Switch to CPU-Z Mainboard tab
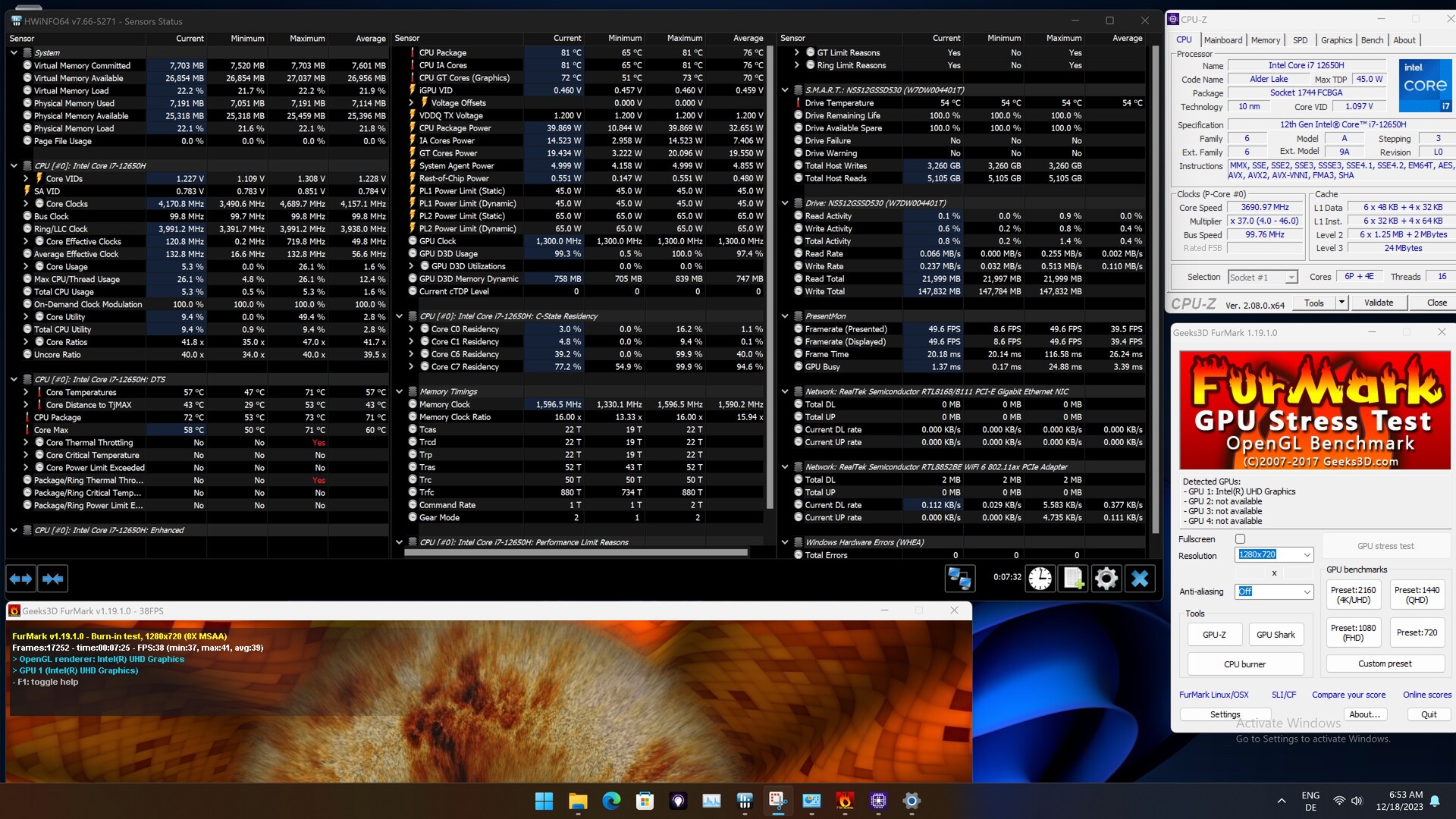 pyautogui.click(x=1222, y=40)
